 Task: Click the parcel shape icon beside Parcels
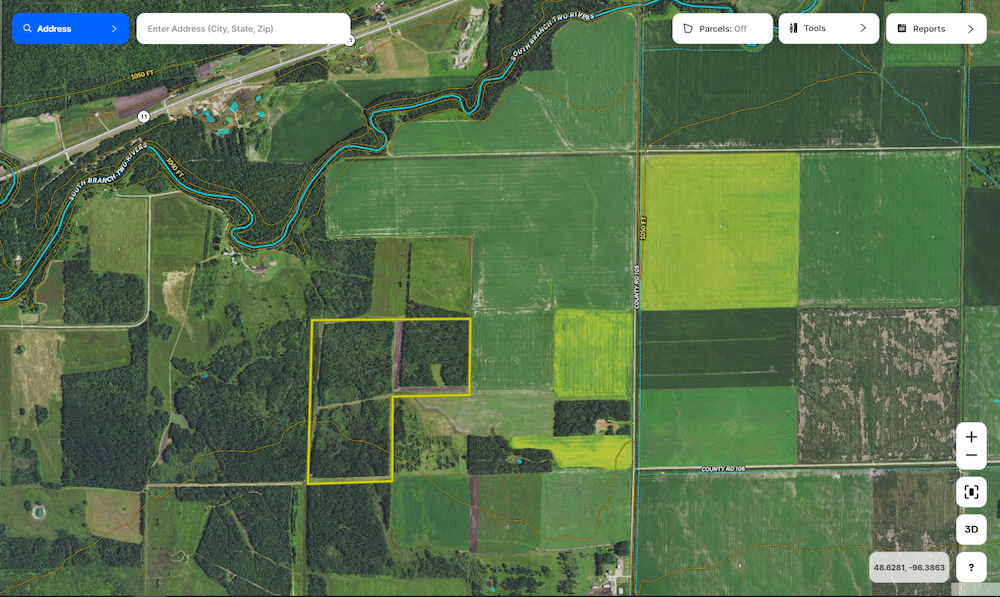[x=688, y=29]
